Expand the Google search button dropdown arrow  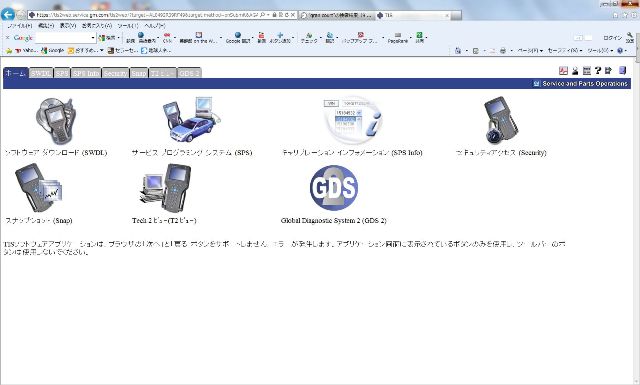pyautogui.click(x=119, y=38)
